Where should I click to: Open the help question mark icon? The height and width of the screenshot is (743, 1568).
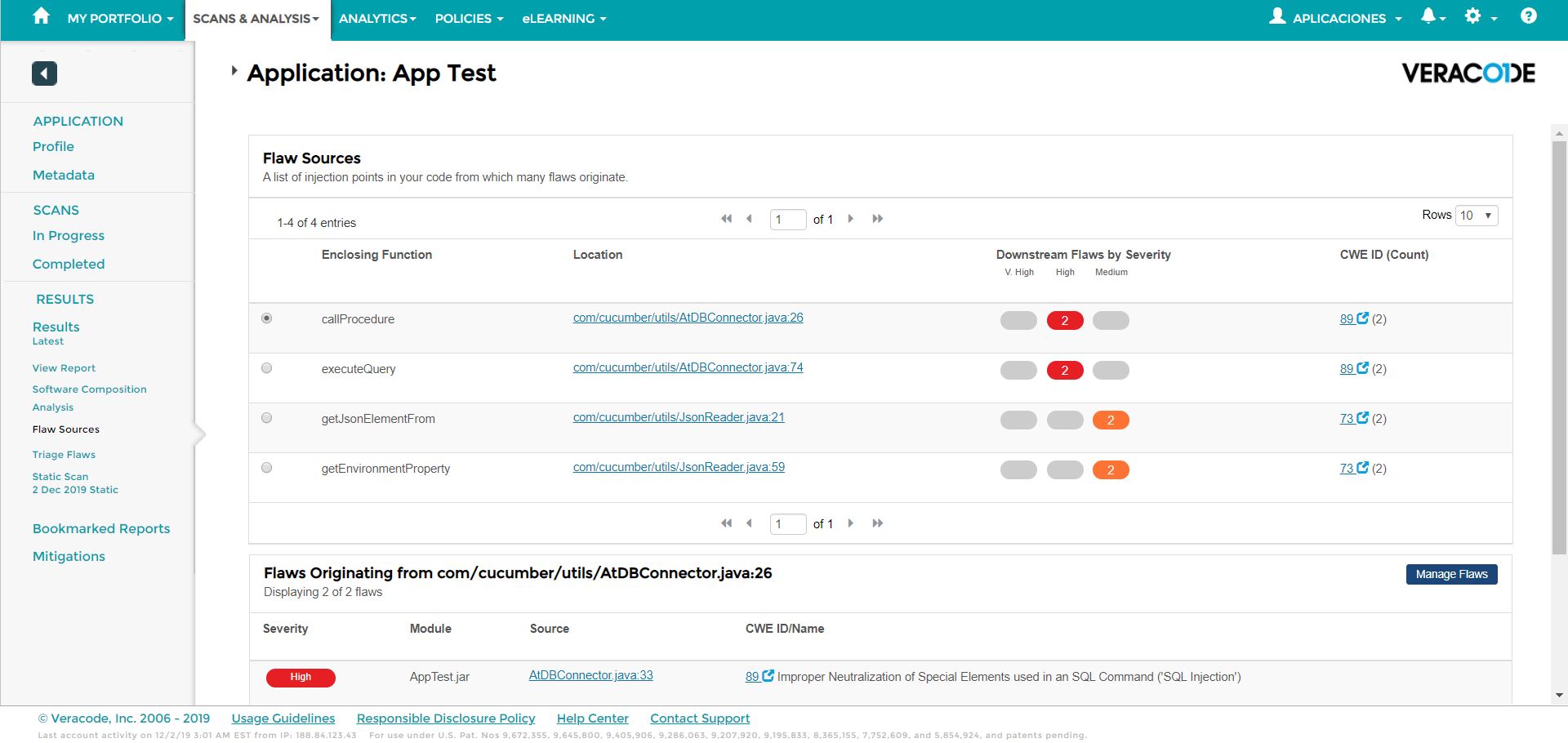(x=1529, y=16)
